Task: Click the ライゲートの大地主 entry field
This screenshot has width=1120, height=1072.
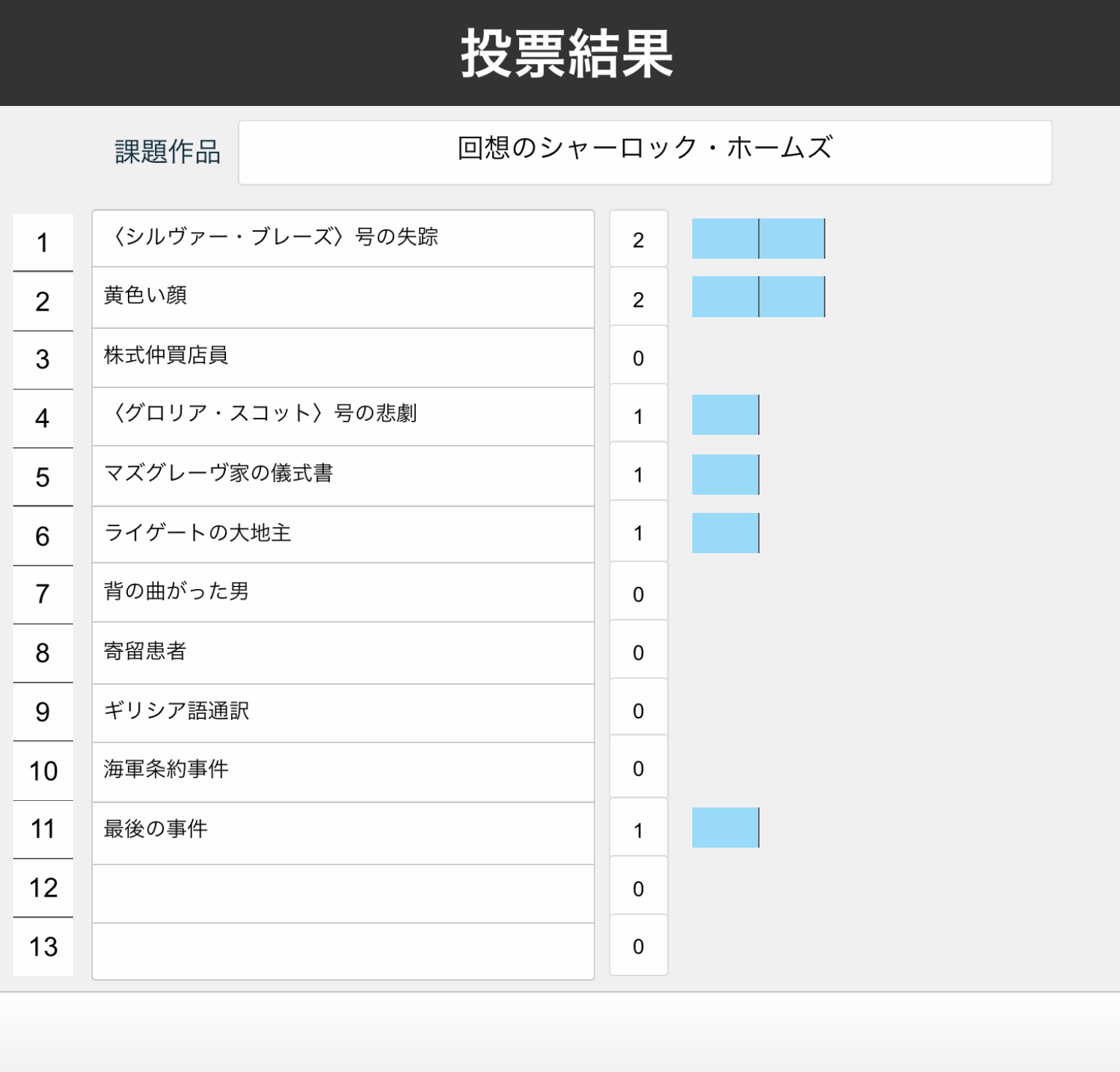Action: click(342, 533)
